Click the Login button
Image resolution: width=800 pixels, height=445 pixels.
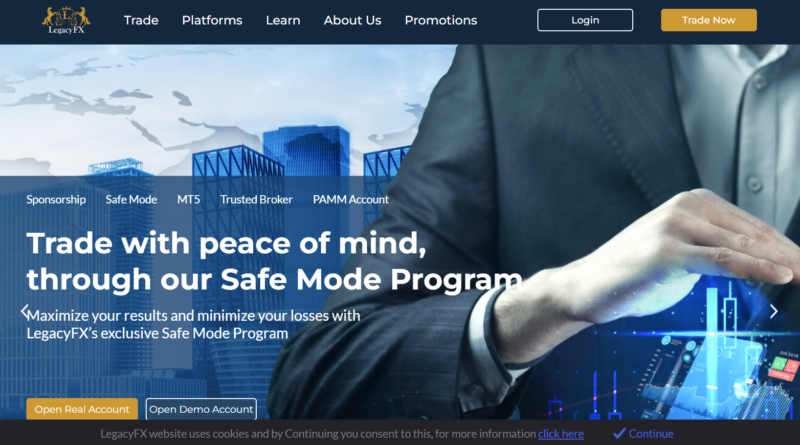tap(585, 20)
